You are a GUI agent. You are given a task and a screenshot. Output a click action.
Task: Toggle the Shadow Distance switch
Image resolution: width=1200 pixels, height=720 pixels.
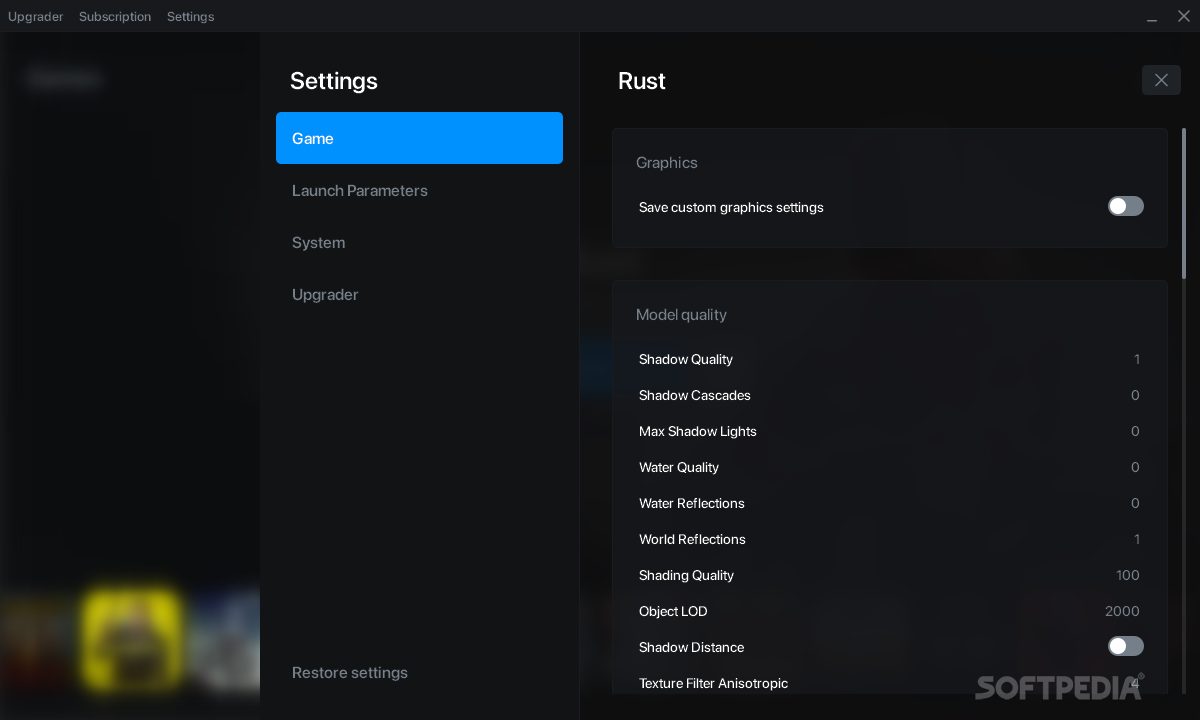1126,646
